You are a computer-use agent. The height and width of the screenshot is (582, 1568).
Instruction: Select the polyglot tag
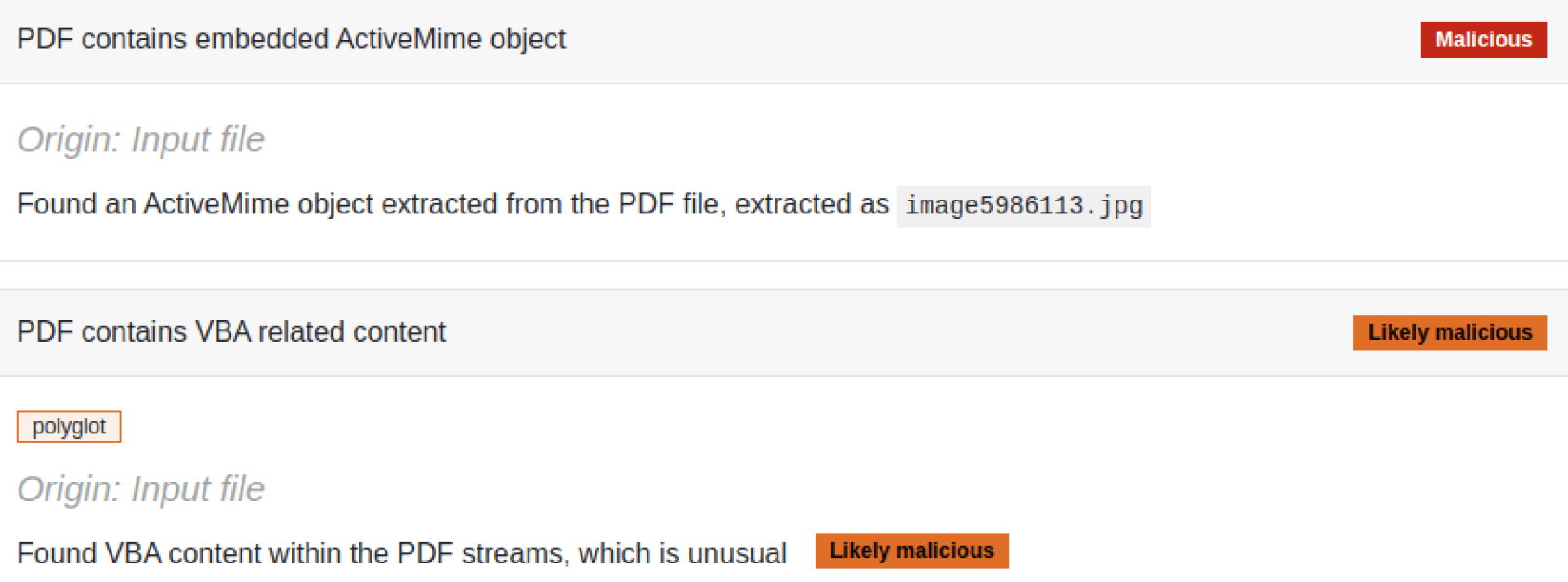tap(69, 427)
